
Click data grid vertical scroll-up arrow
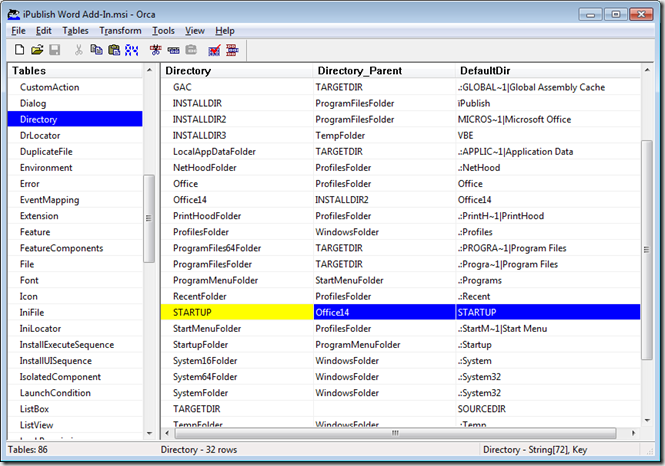pos(647,70)
